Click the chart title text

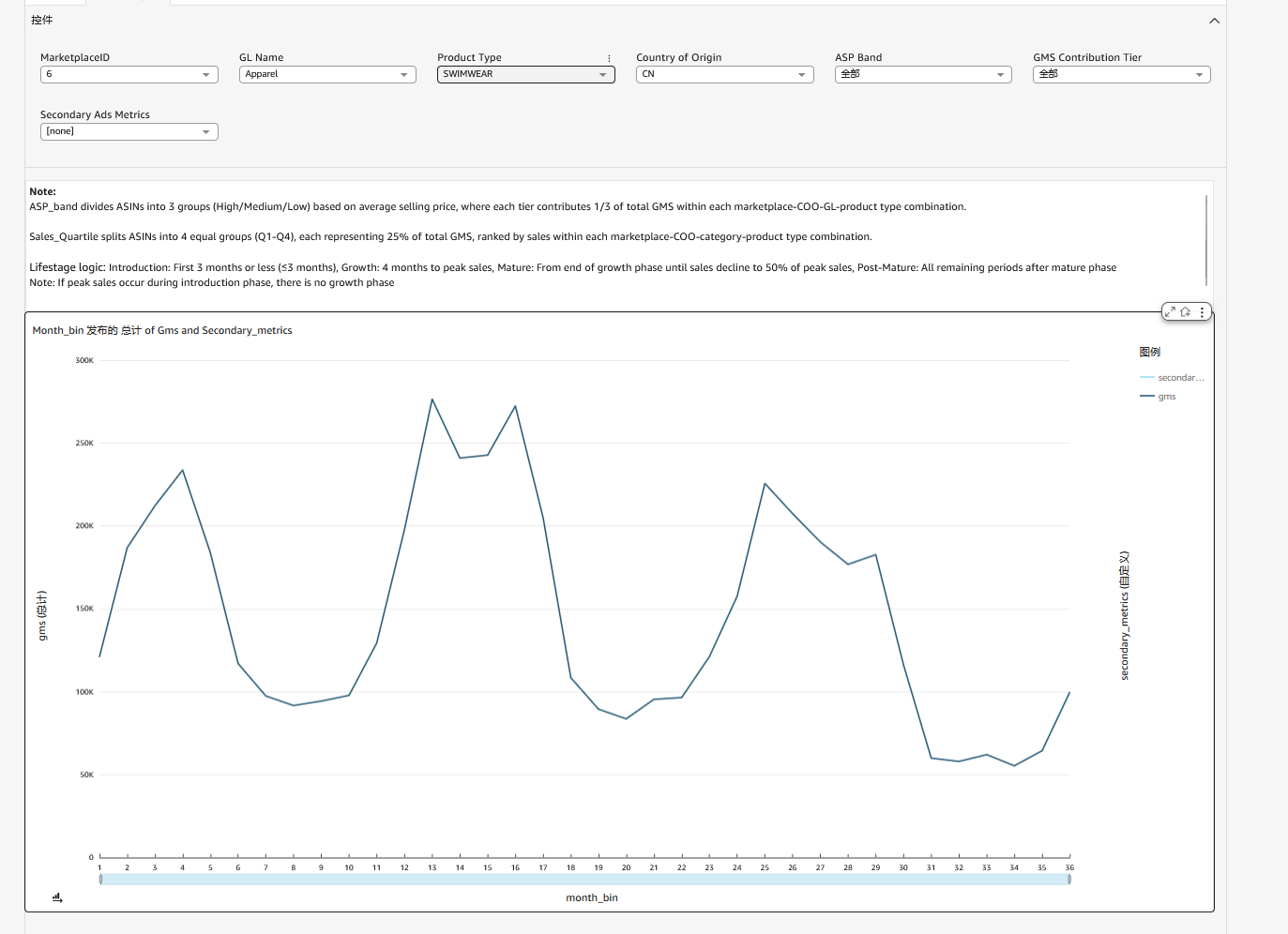[x=162, y=330]
